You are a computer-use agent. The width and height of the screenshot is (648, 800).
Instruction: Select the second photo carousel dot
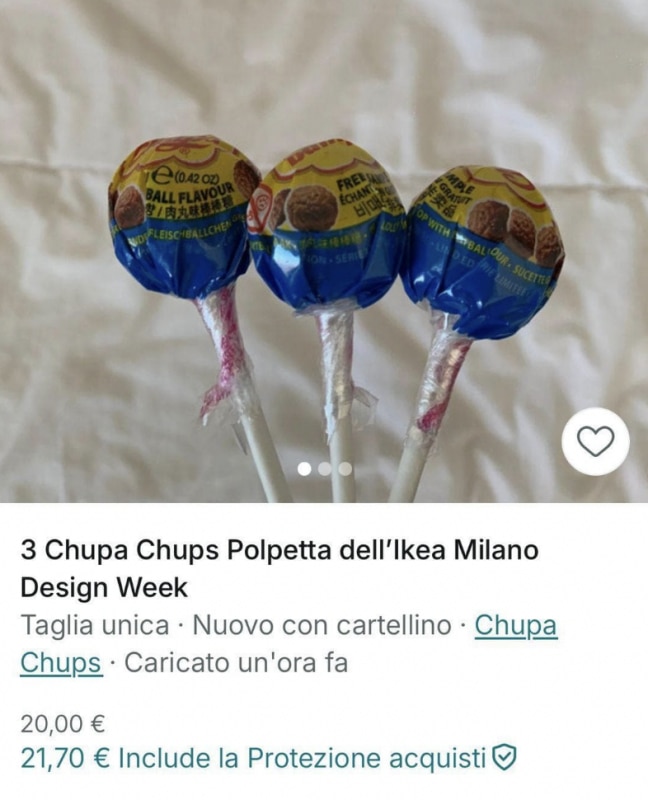coord(325,469)
